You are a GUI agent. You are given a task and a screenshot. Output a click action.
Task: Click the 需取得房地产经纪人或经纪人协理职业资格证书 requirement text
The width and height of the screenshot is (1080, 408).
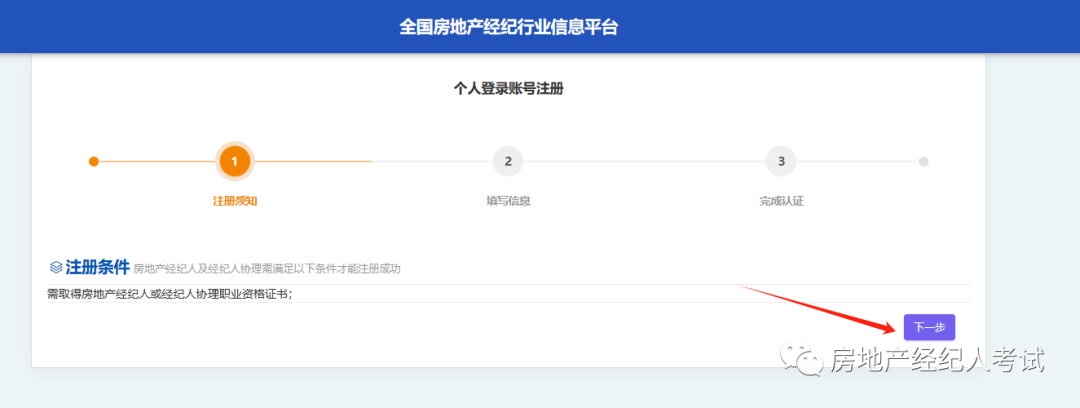[169, 294]
